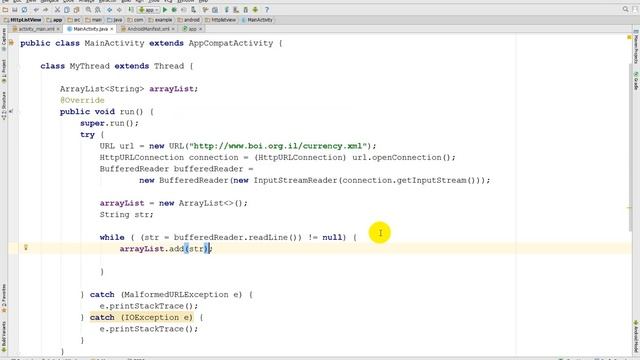Click the yellow intention lightbulb in gutter

click(26, 247)
